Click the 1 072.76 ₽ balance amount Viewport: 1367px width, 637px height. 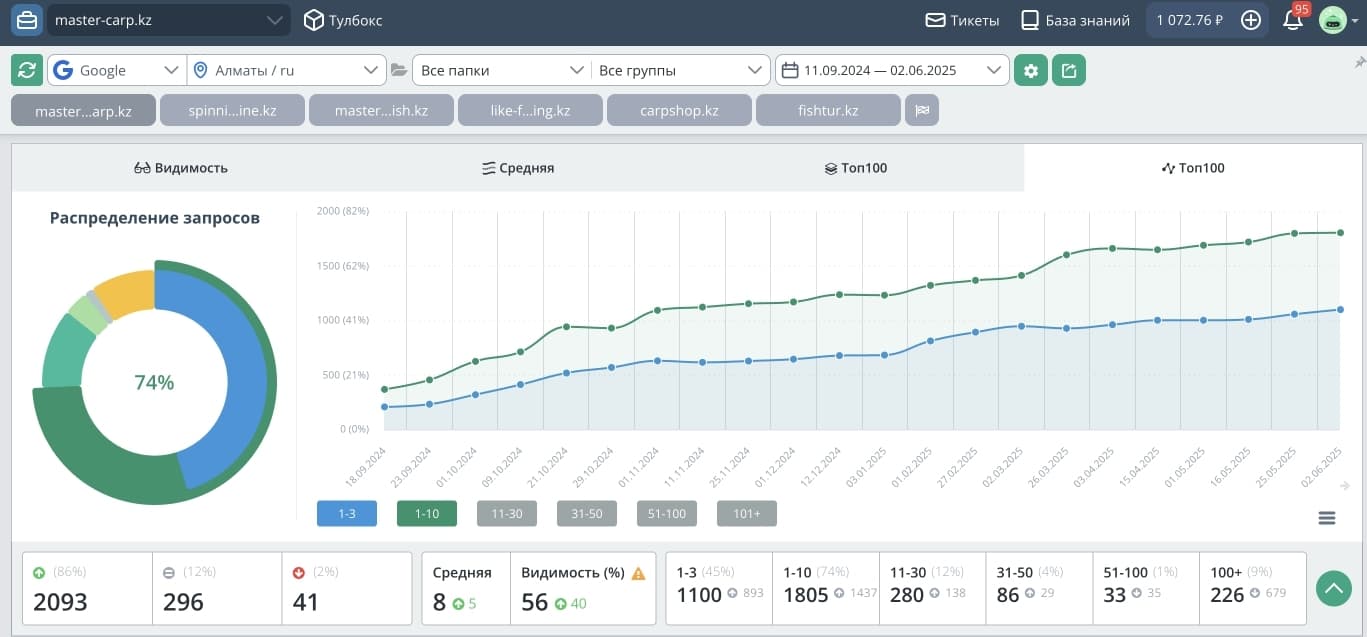coord(1190,20)
